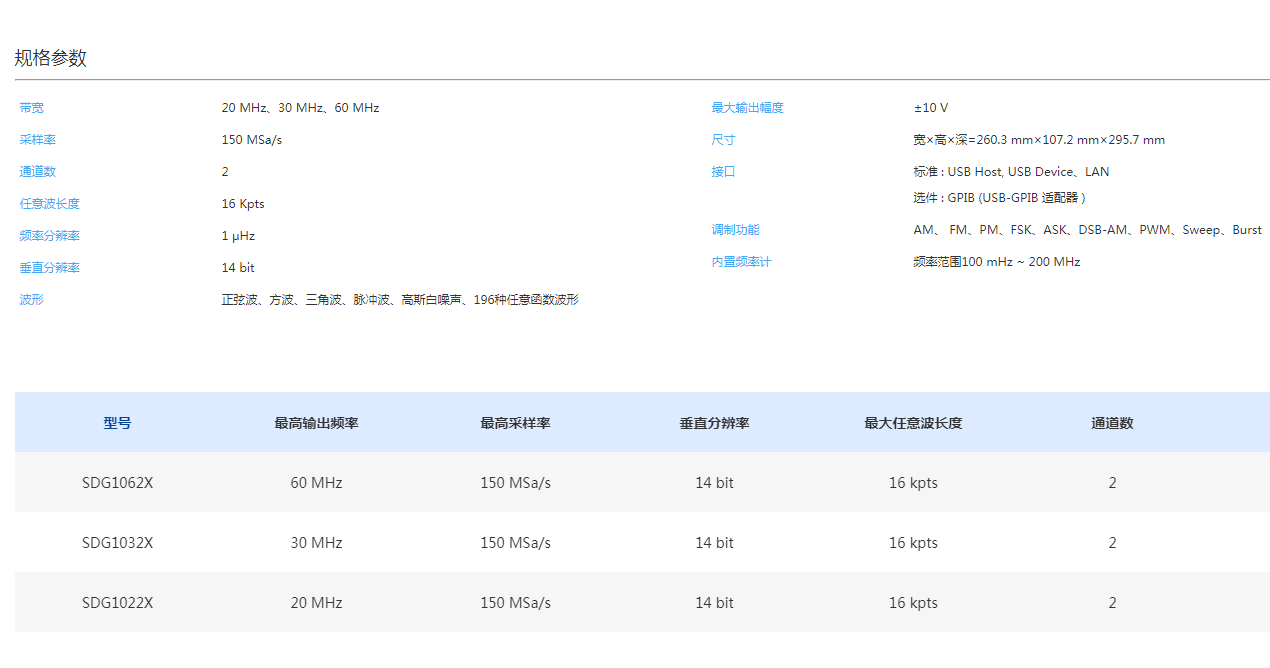Click the 规格参数 section heading
Image resolution: width=1270 pixels, height=668 pixels.
point(49,58)
